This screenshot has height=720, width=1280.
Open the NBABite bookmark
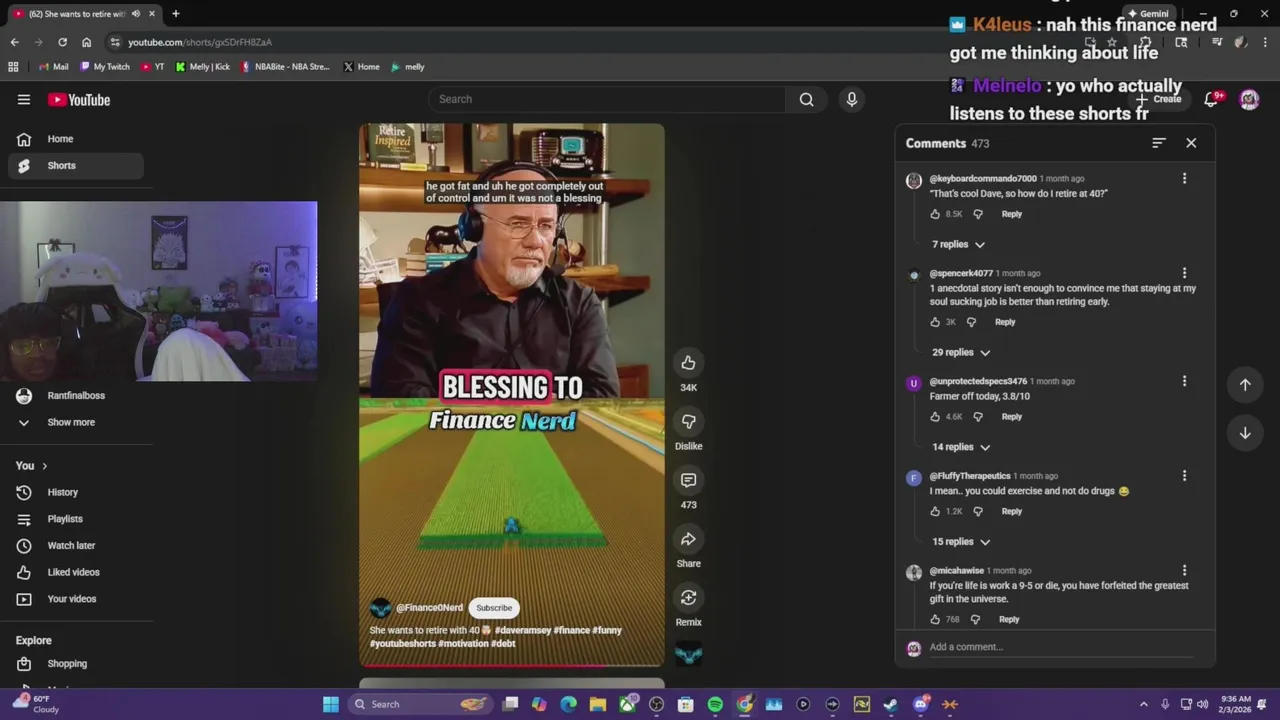[x=285, y=67]
